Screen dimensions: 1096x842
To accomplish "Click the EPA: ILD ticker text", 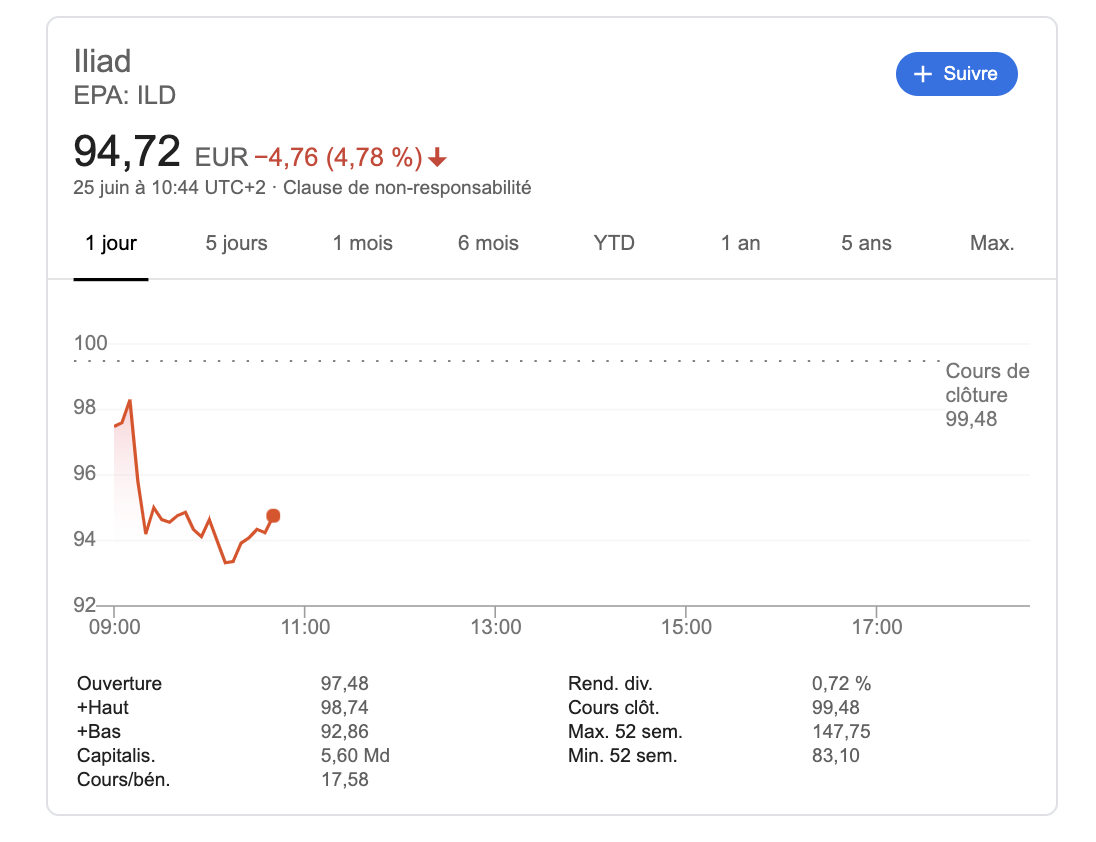I will pyautogui.click(x=125, y=96).
